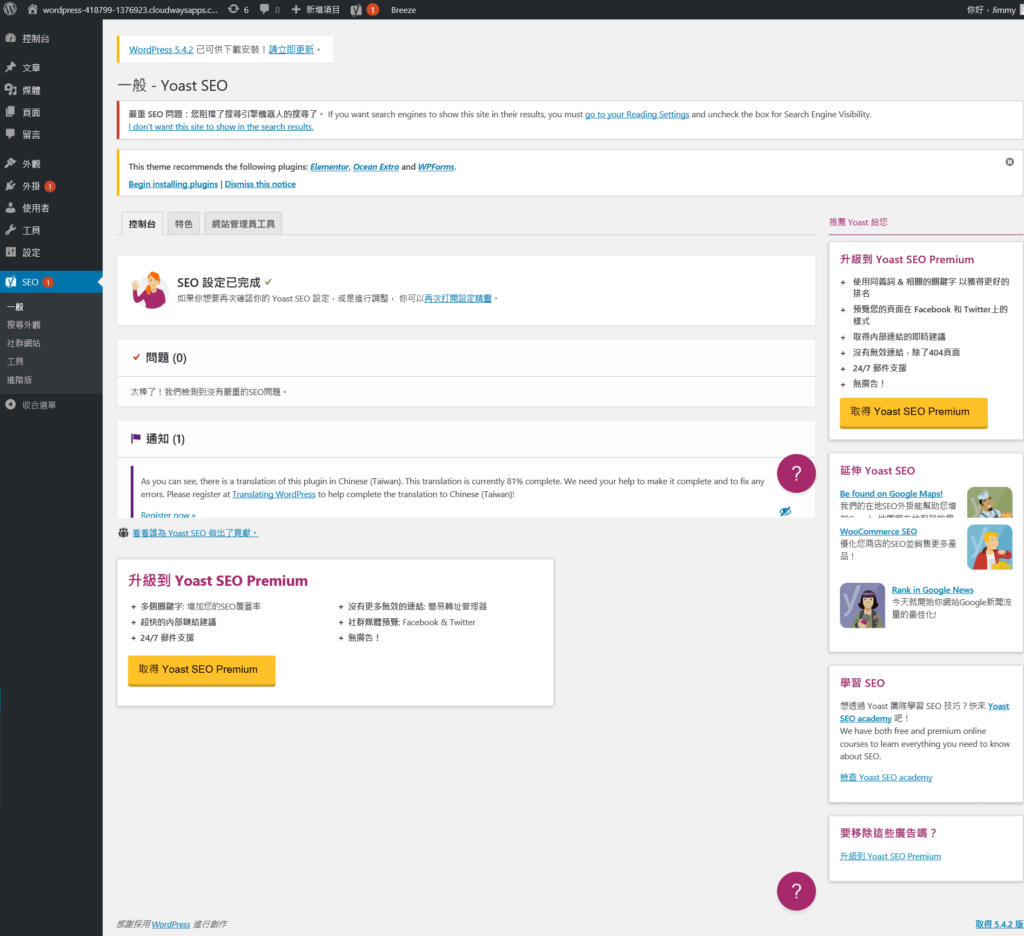Open WooCommerce SEO link
1024x936 pixels.
(x=878, y=532)
